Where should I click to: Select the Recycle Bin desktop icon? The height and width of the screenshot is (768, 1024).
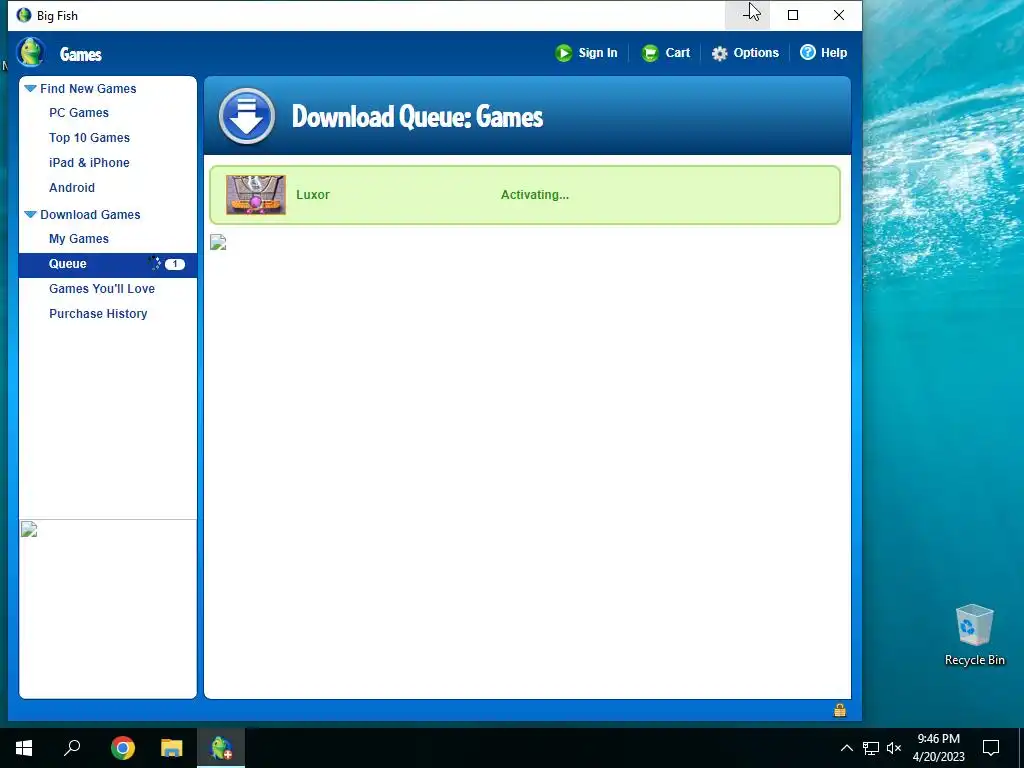point(974,635)
